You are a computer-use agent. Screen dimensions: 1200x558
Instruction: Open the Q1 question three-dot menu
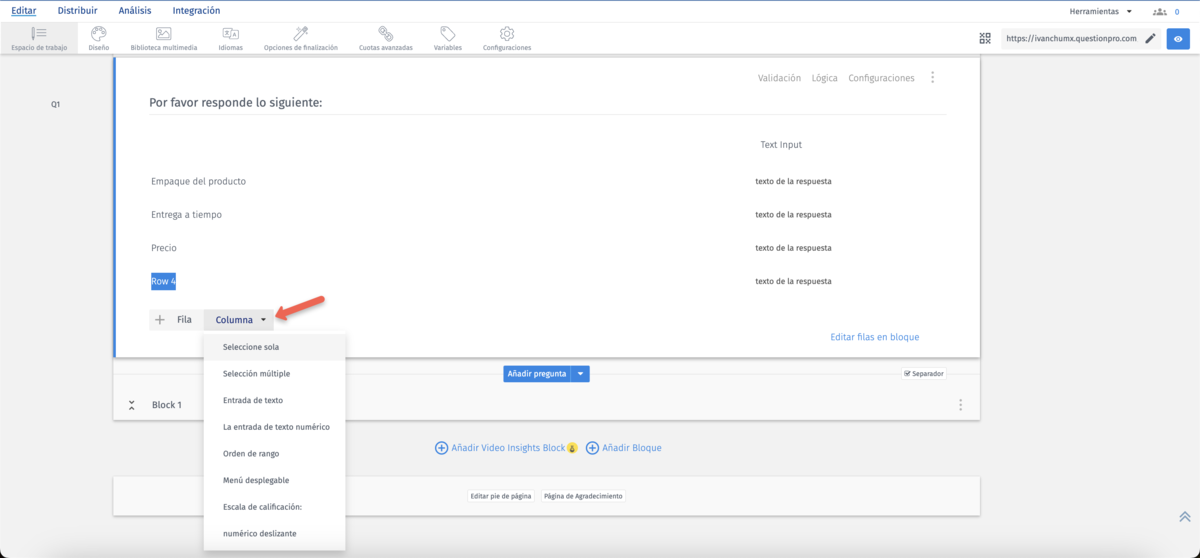tap(933, 77)
